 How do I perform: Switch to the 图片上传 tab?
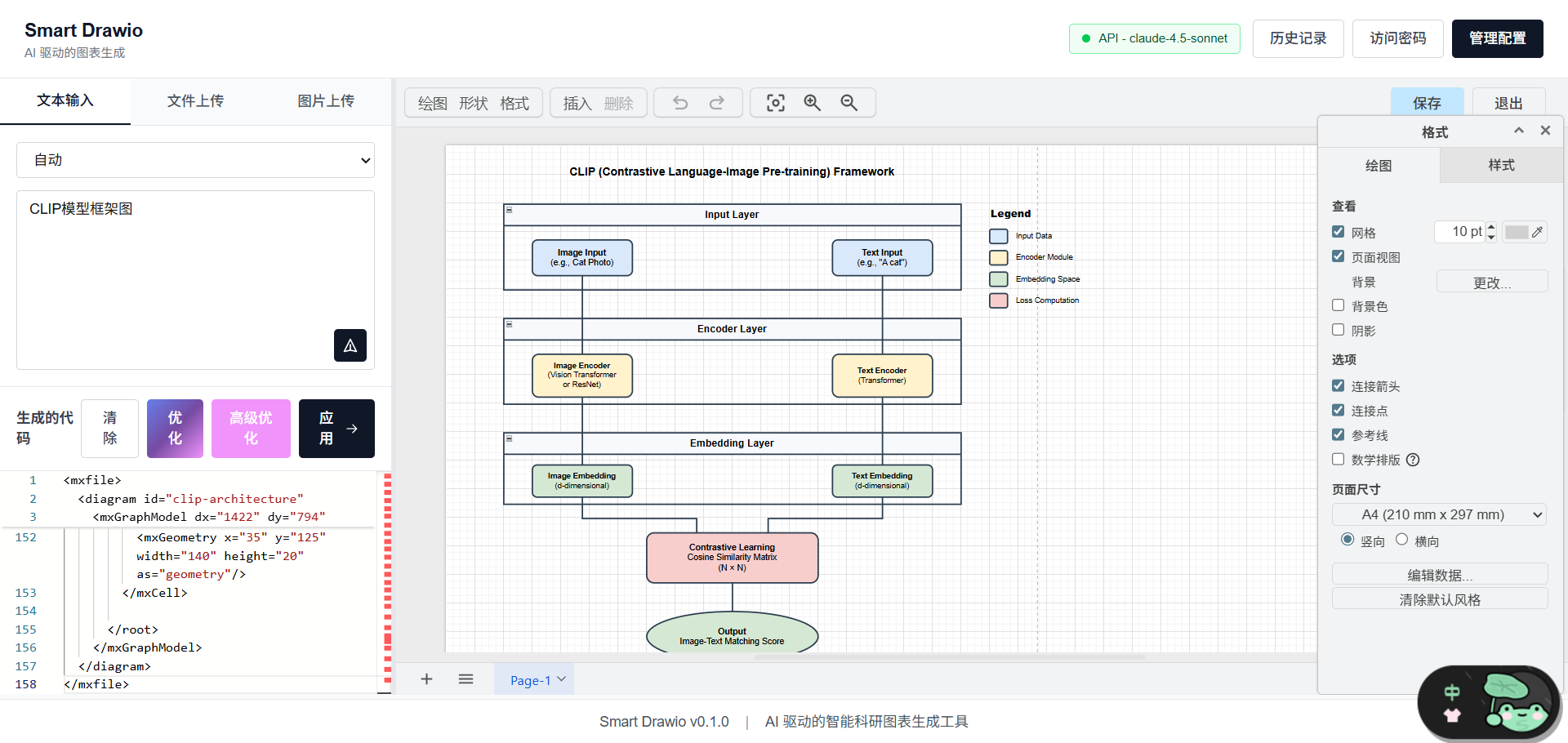point(326,101)
